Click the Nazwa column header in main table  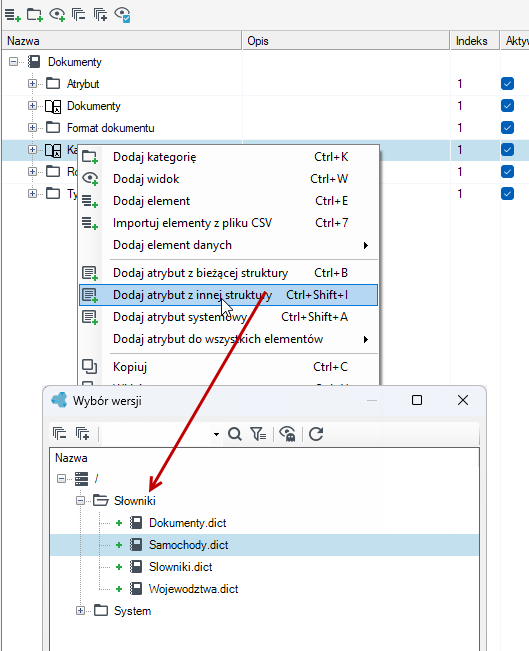pyautogui.click(x=122, y=41)
